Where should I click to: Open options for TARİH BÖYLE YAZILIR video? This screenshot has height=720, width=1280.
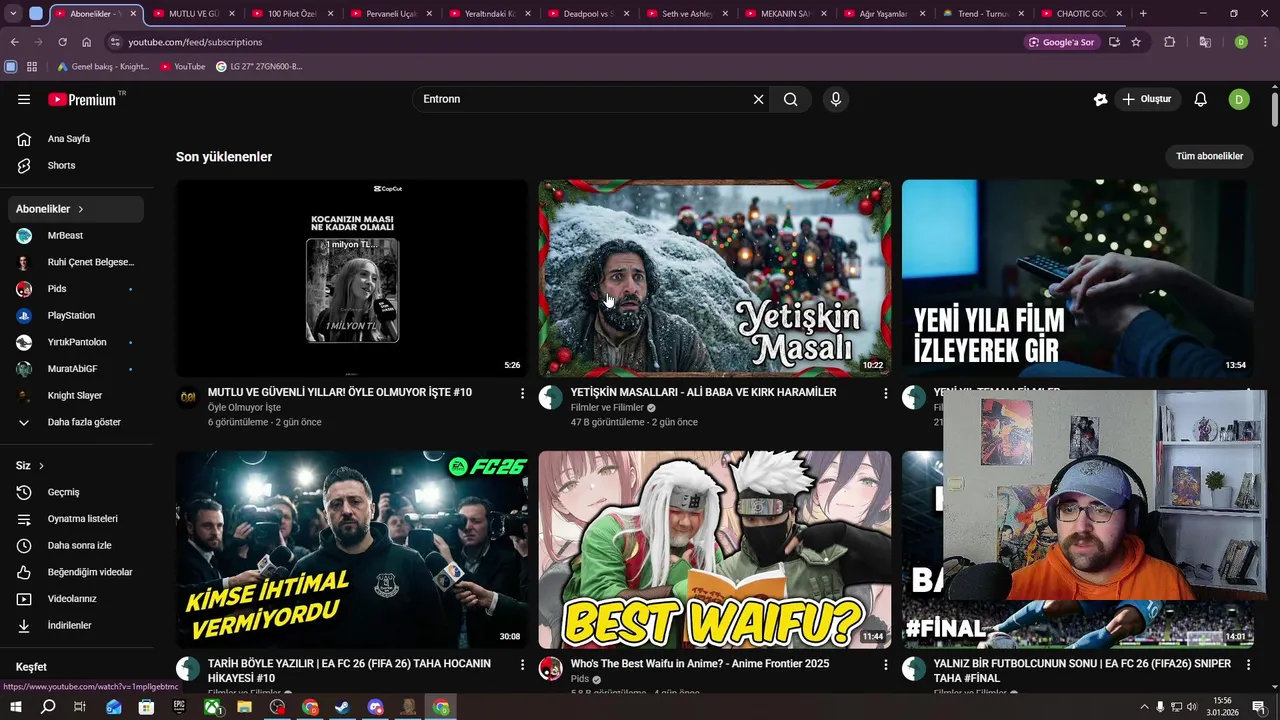522,665
